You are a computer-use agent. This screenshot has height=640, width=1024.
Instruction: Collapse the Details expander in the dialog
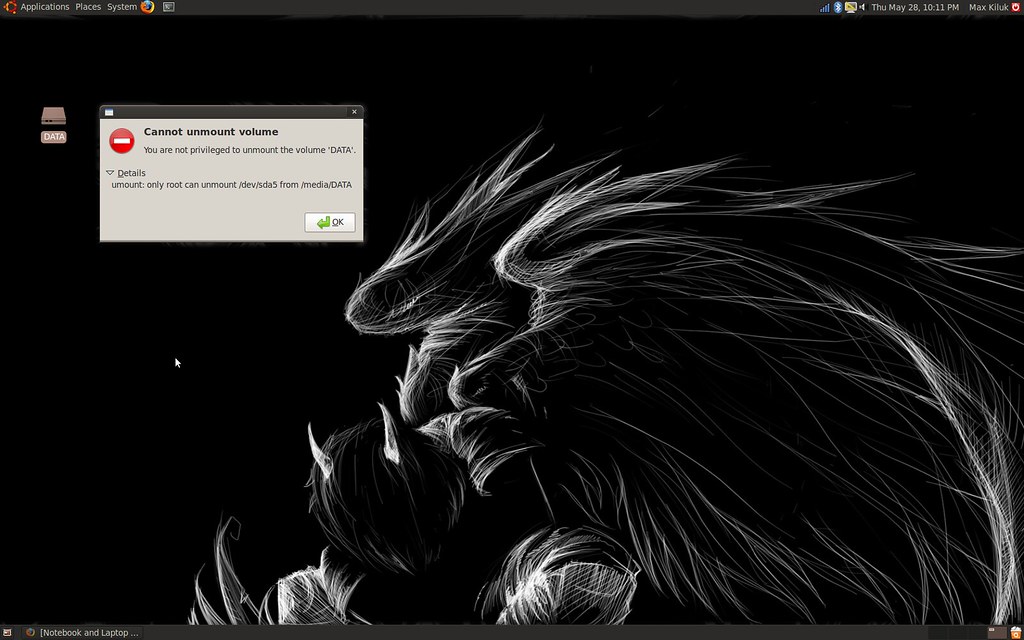click(x=125, y=173)
